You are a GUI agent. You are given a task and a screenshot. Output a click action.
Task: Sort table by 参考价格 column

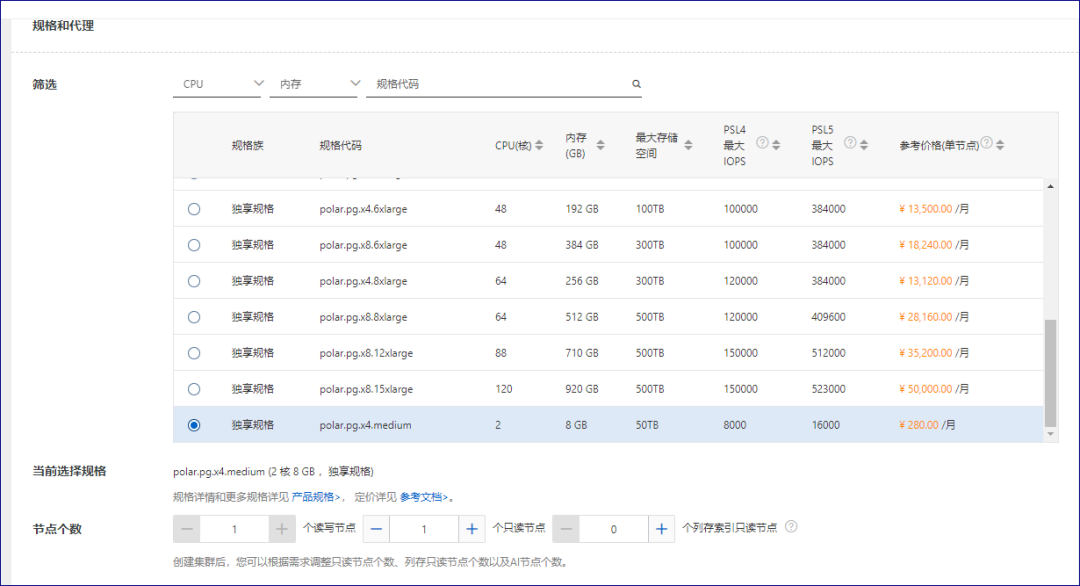click(x=1000, y=142)
